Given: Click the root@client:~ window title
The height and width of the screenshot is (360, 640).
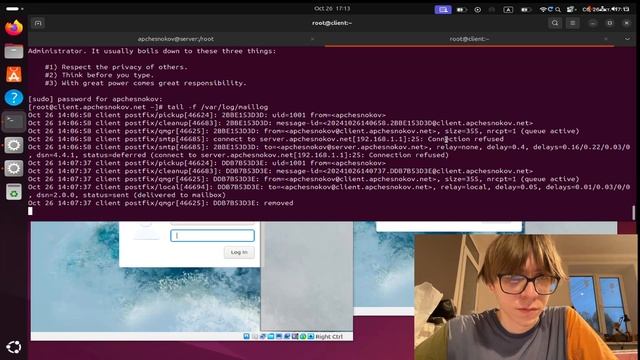Looking at the screenshot, I should coord(332,23).
